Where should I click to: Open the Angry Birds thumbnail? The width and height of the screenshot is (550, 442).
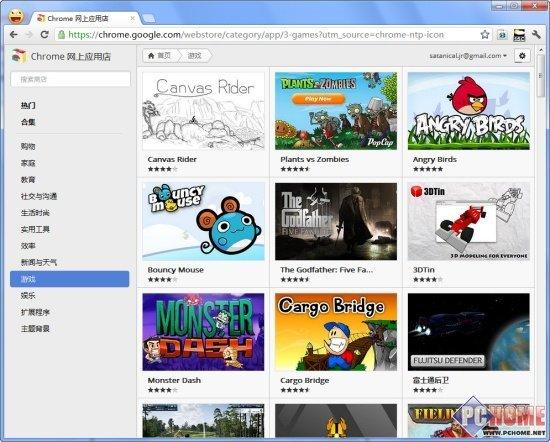pyautogui.click(x=469, y=111)
